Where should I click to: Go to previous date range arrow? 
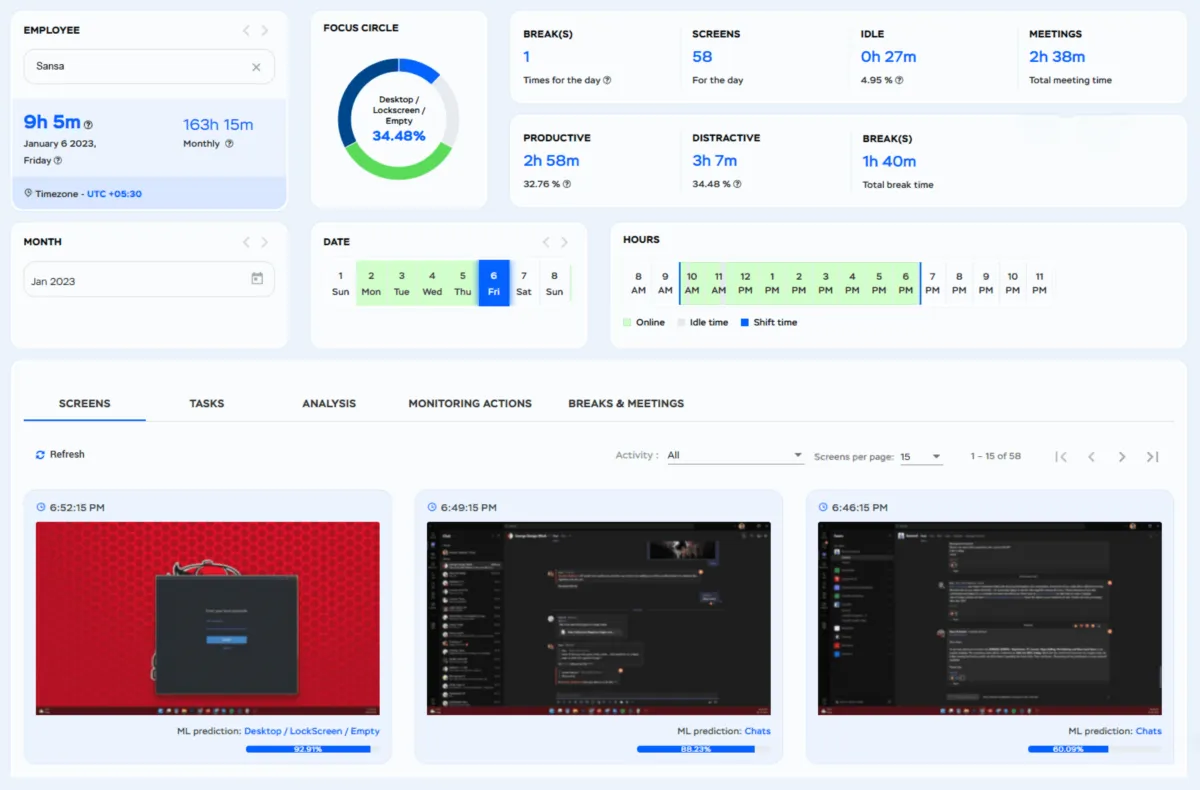point(546,242)
